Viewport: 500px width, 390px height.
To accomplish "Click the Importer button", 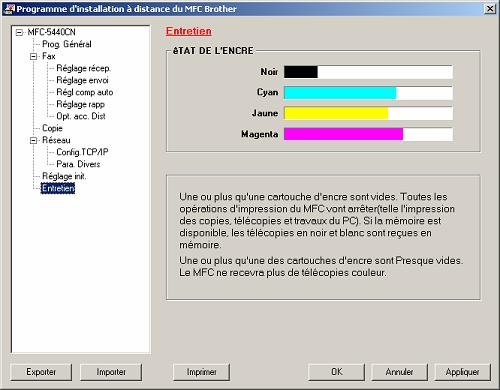I will [111, 372].
